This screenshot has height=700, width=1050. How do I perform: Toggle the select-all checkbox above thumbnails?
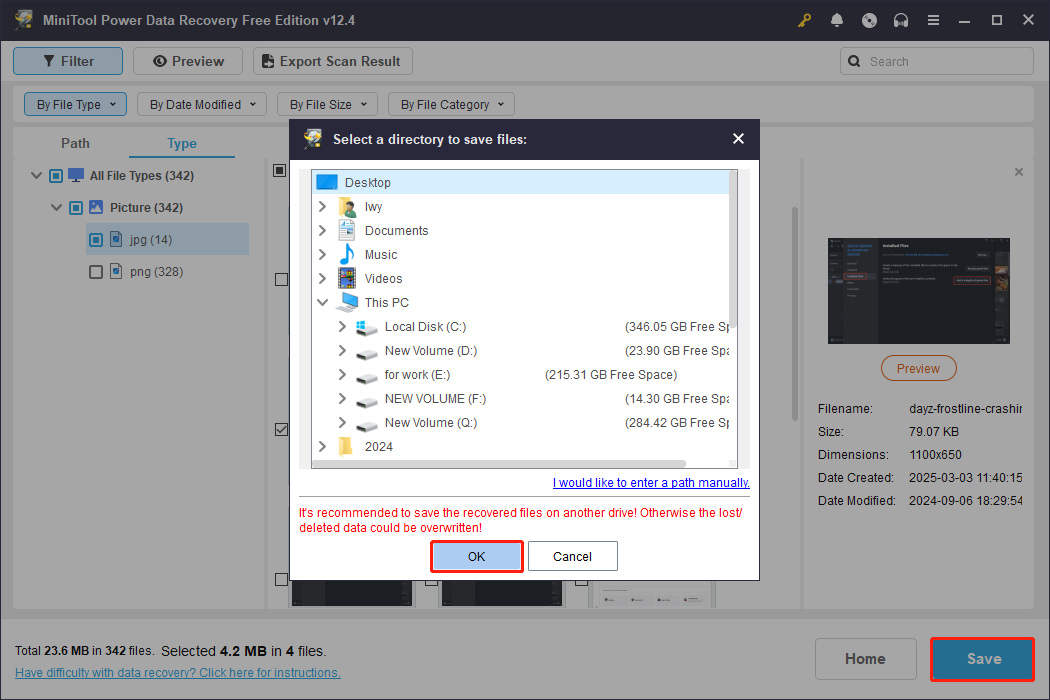coord(280,170)
